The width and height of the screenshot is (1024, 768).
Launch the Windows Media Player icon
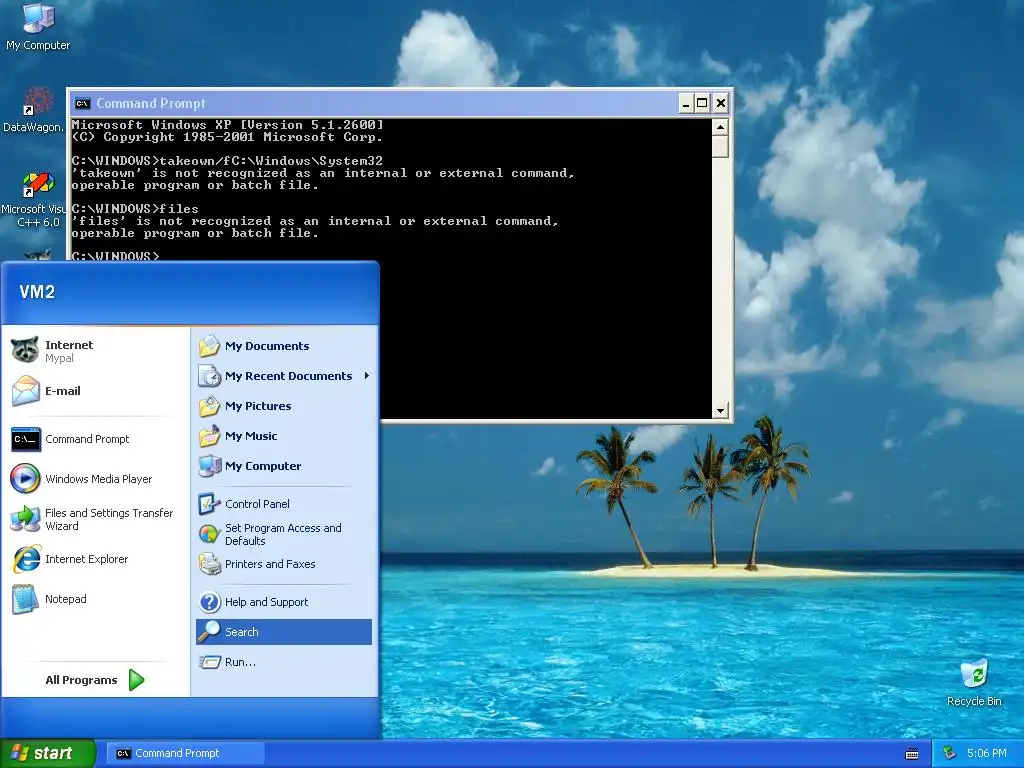[25, 479]
